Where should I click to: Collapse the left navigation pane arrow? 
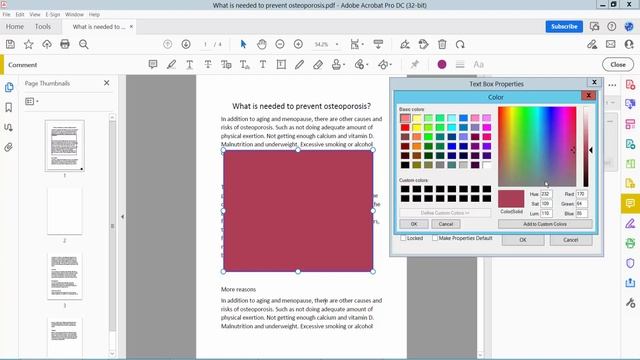(122, 217)
